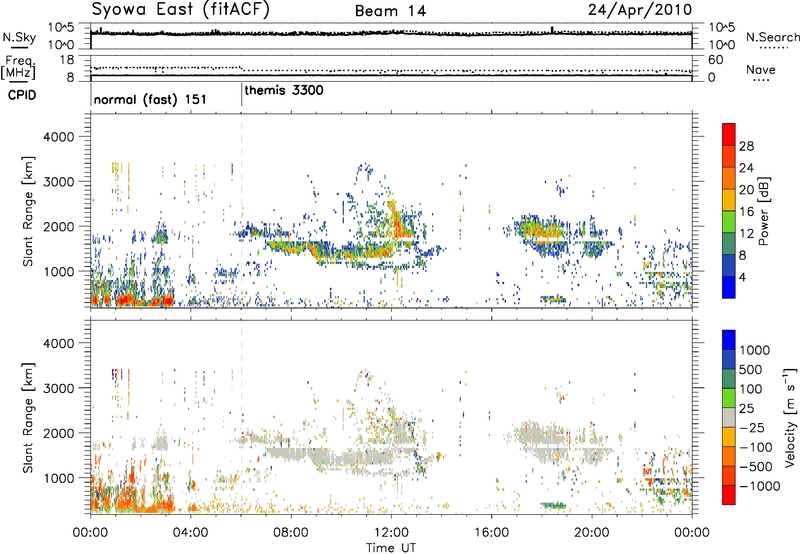Select the "Velocity [m s-1]" colorbar title

point(790,417)
